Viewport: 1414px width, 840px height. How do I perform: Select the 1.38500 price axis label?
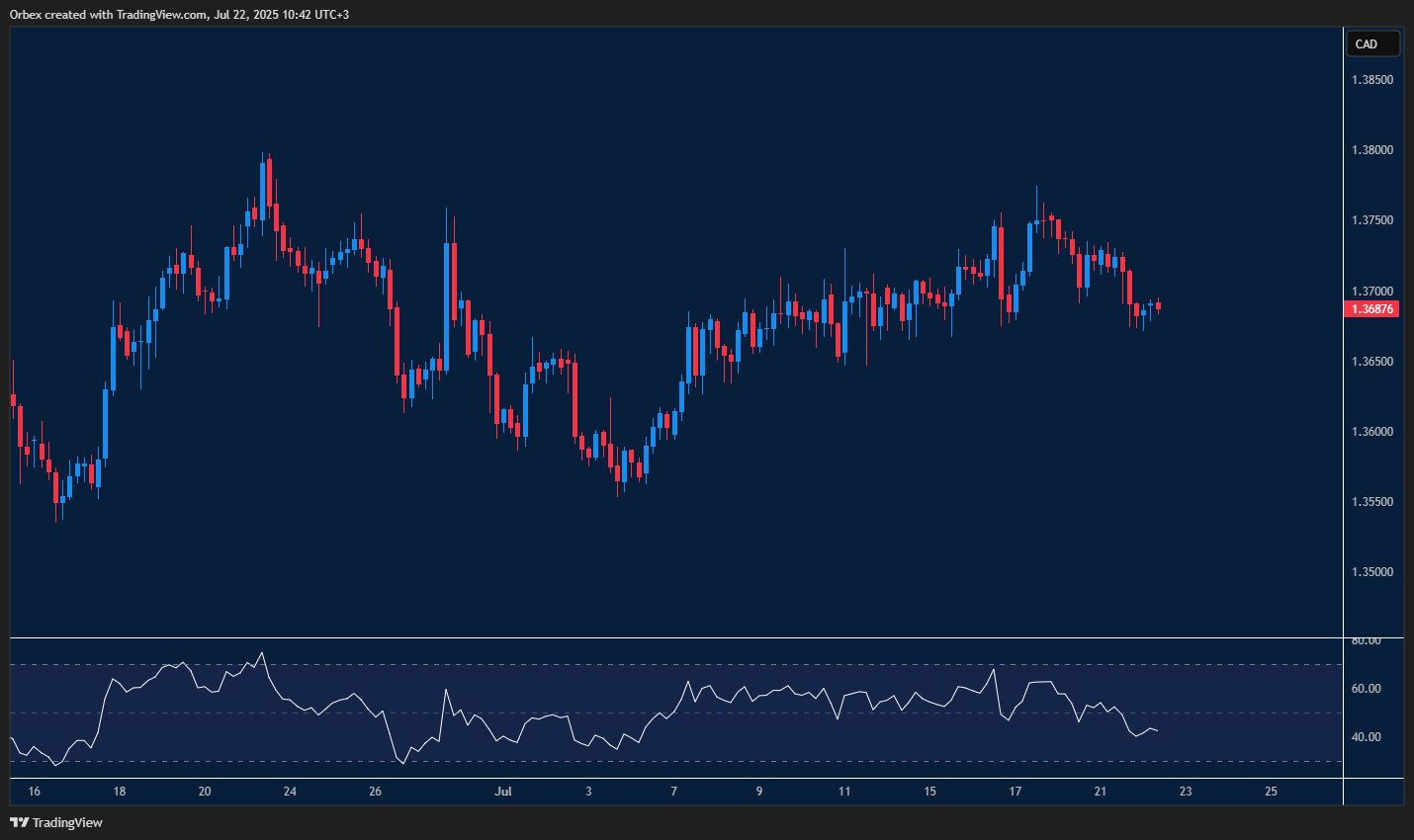(1372, 80)
